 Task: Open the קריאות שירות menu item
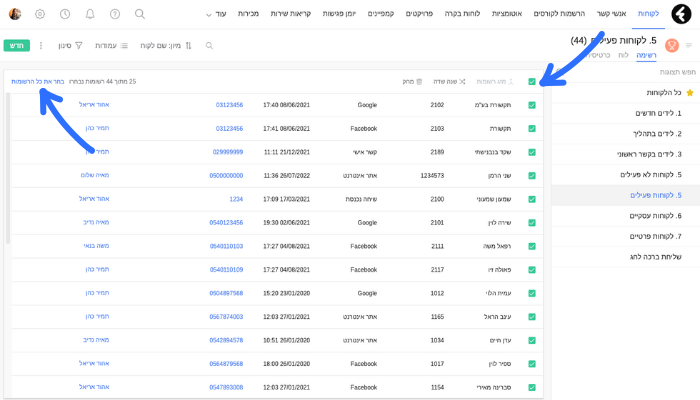tap(290, 13)
